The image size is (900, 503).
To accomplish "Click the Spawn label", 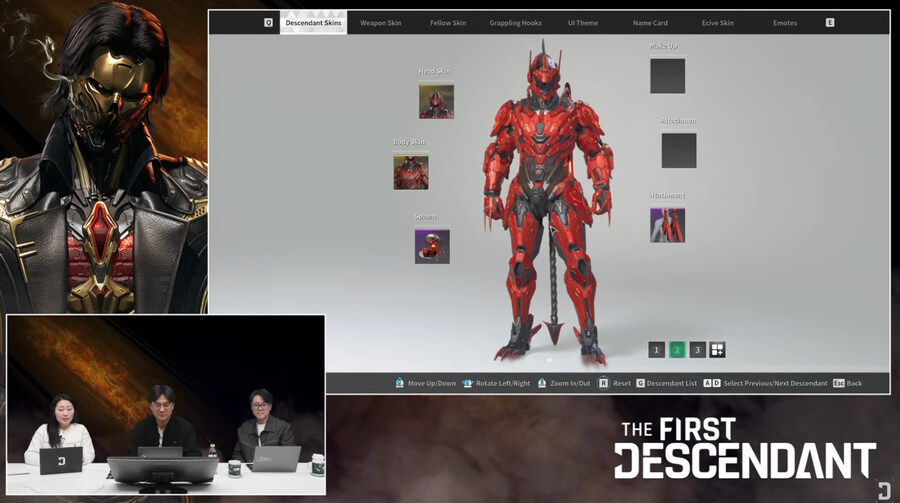I will pyautogui.click(x=425, y=216).
